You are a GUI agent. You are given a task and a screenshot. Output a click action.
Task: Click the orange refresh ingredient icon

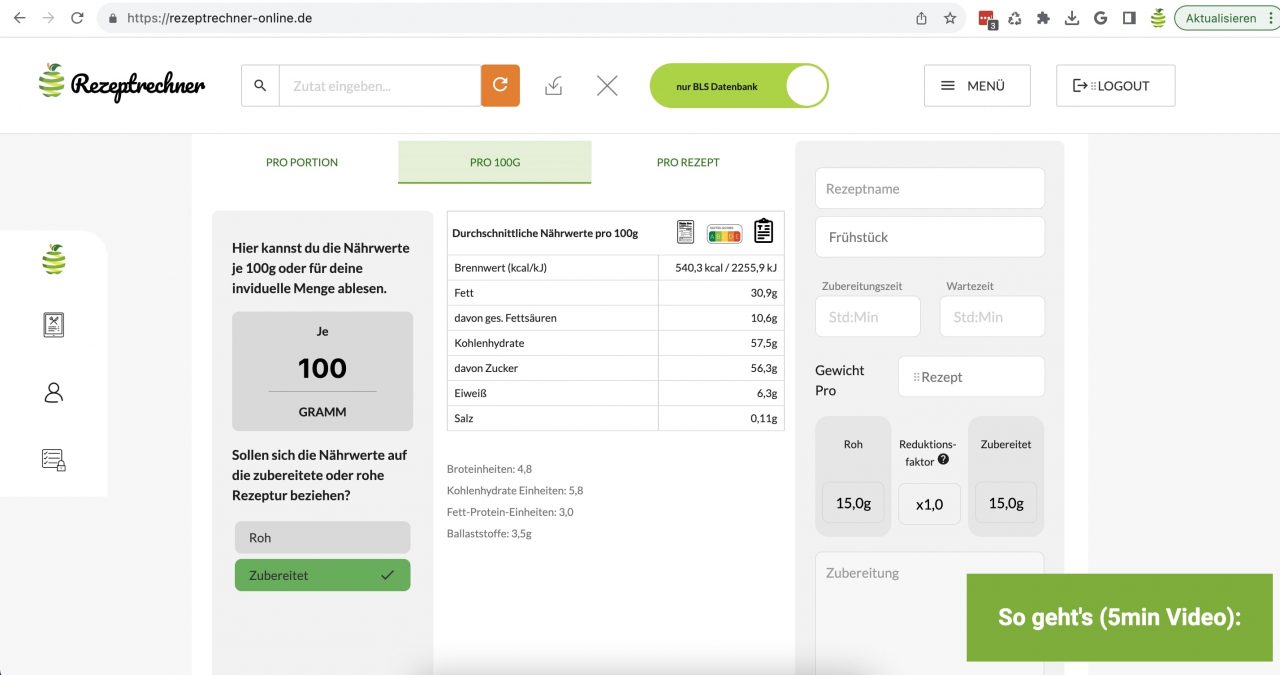500,85
